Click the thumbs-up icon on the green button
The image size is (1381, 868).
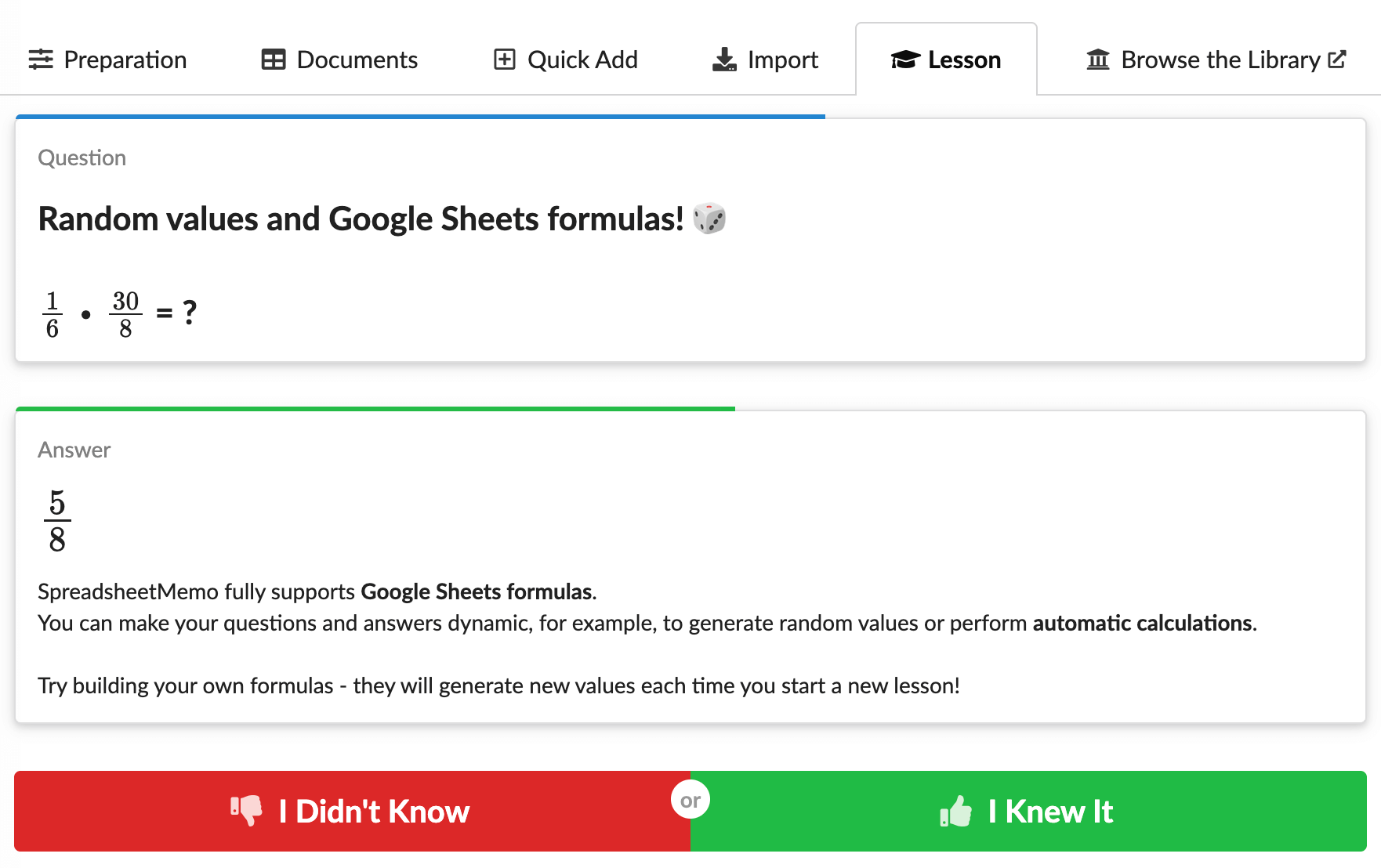958,811
